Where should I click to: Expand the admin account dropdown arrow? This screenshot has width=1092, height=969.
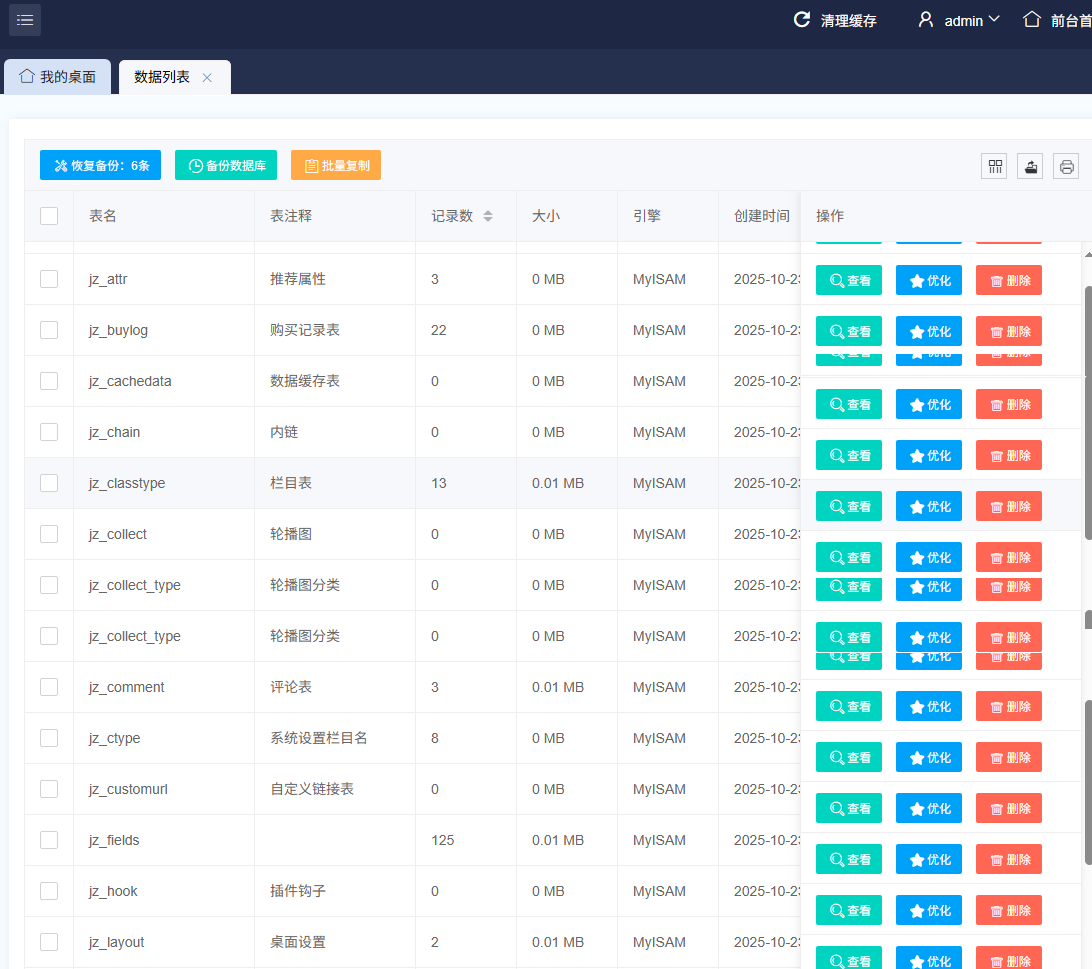[994, 20]
